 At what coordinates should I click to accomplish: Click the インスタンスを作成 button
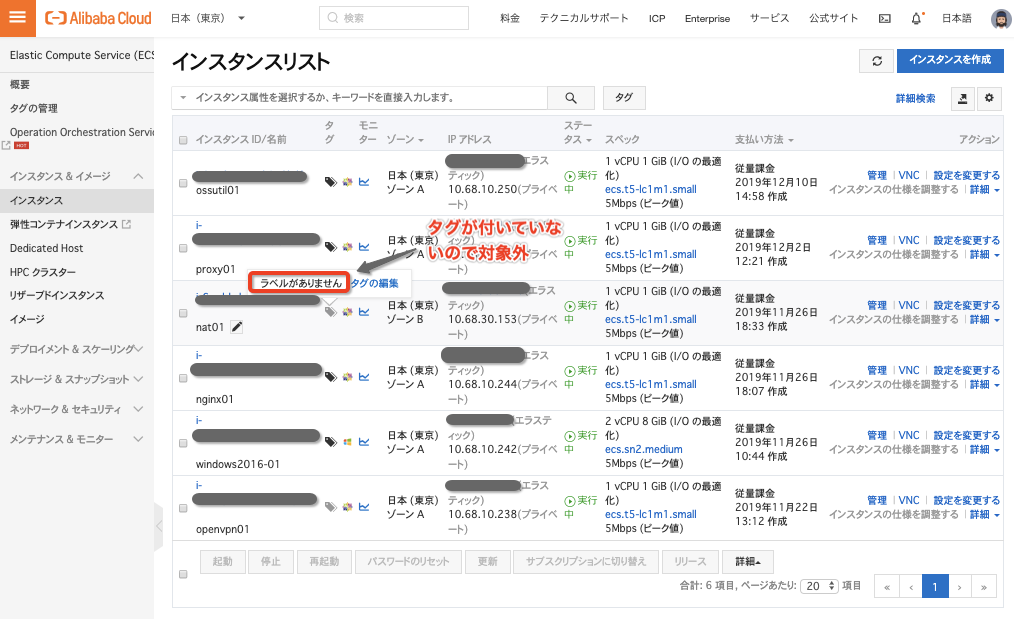point(949,60)
